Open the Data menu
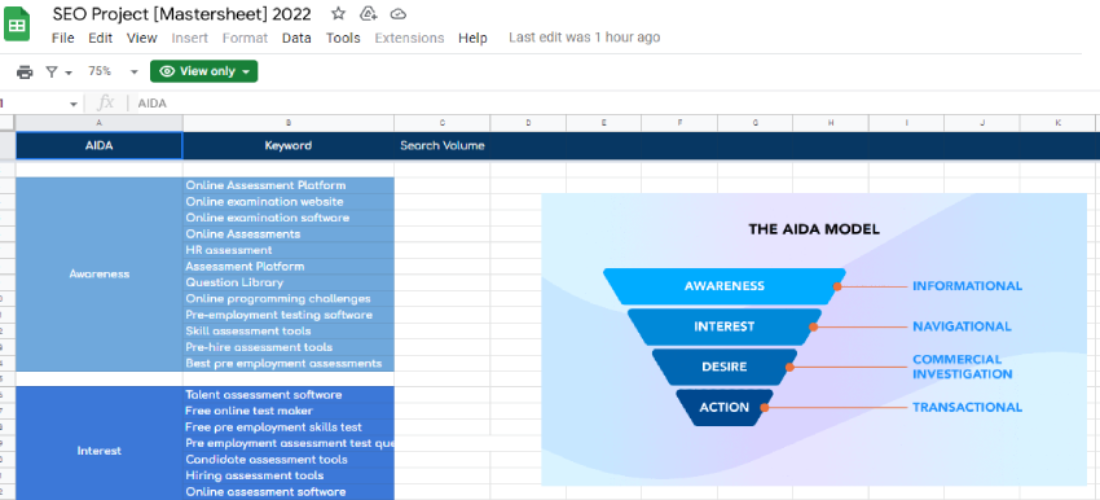 click(297, 38)
